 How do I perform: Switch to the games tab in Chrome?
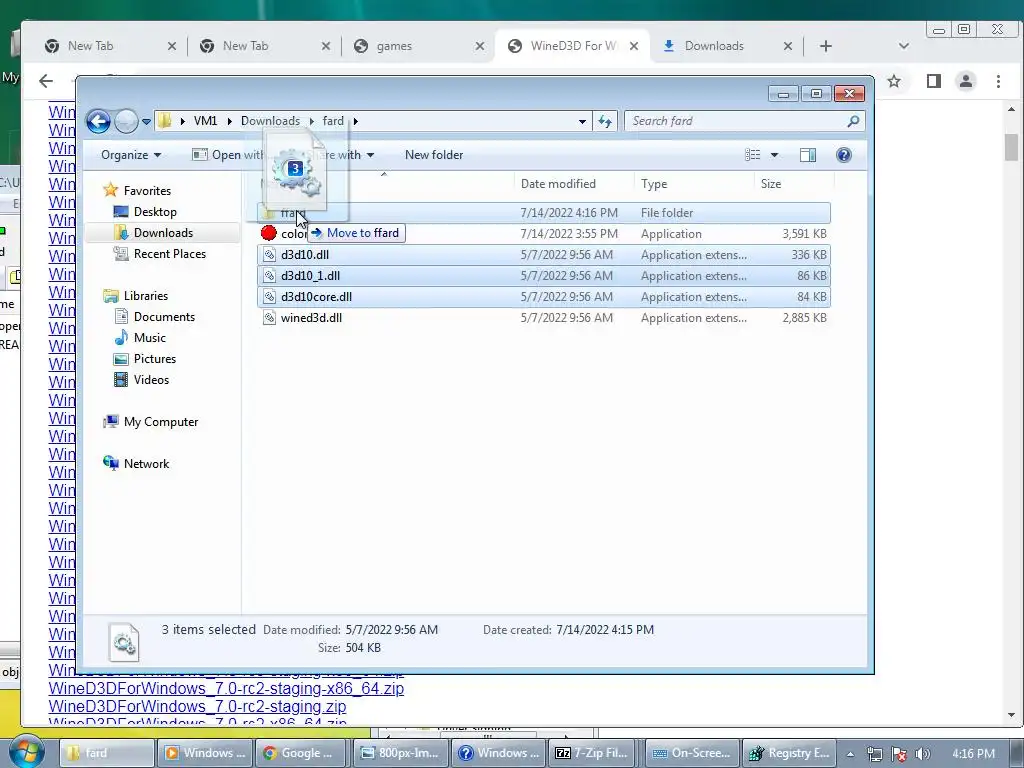pos(418,46)
